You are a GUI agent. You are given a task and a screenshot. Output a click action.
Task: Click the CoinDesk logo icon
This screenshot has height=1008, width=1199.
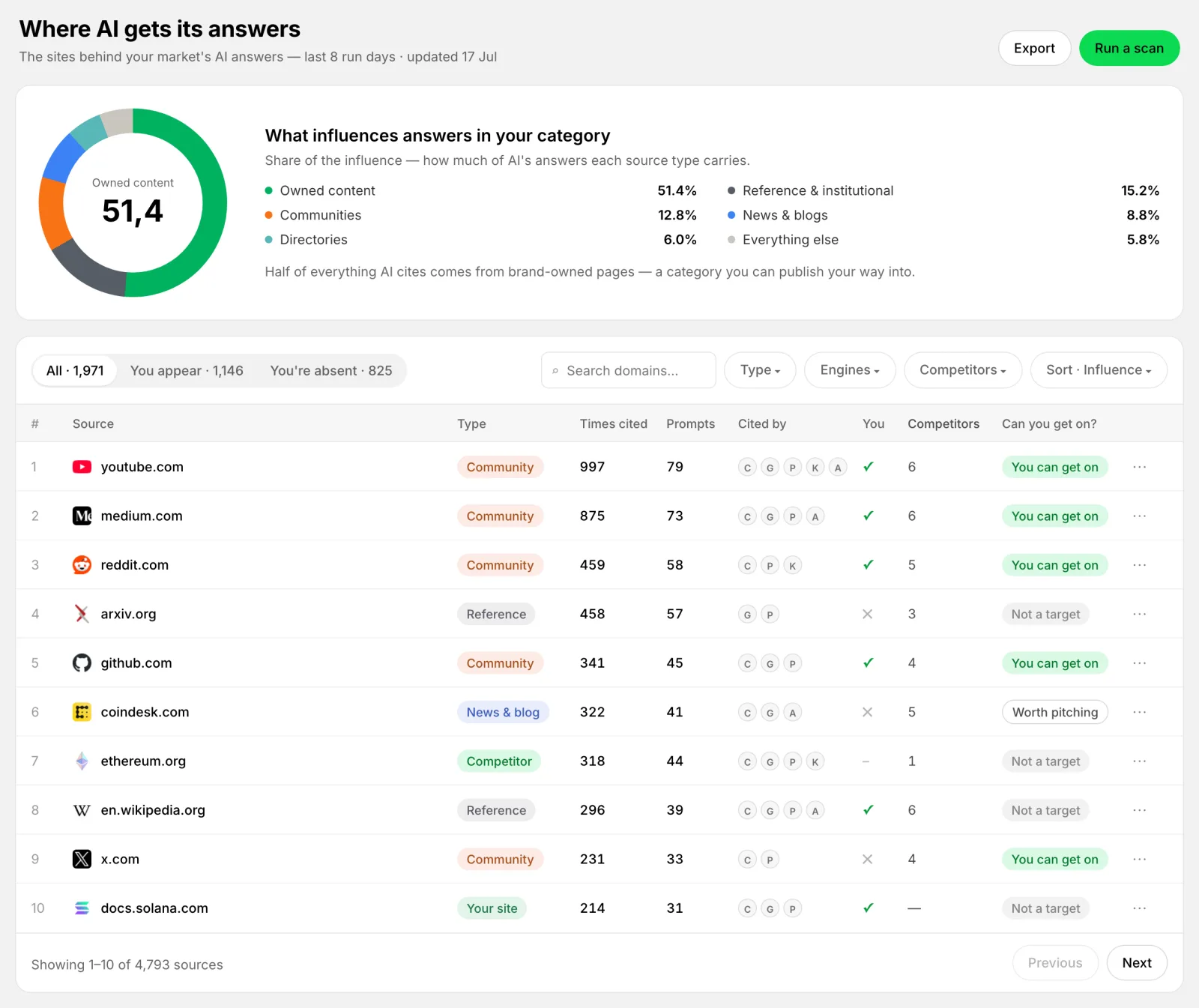pos(82,712)
